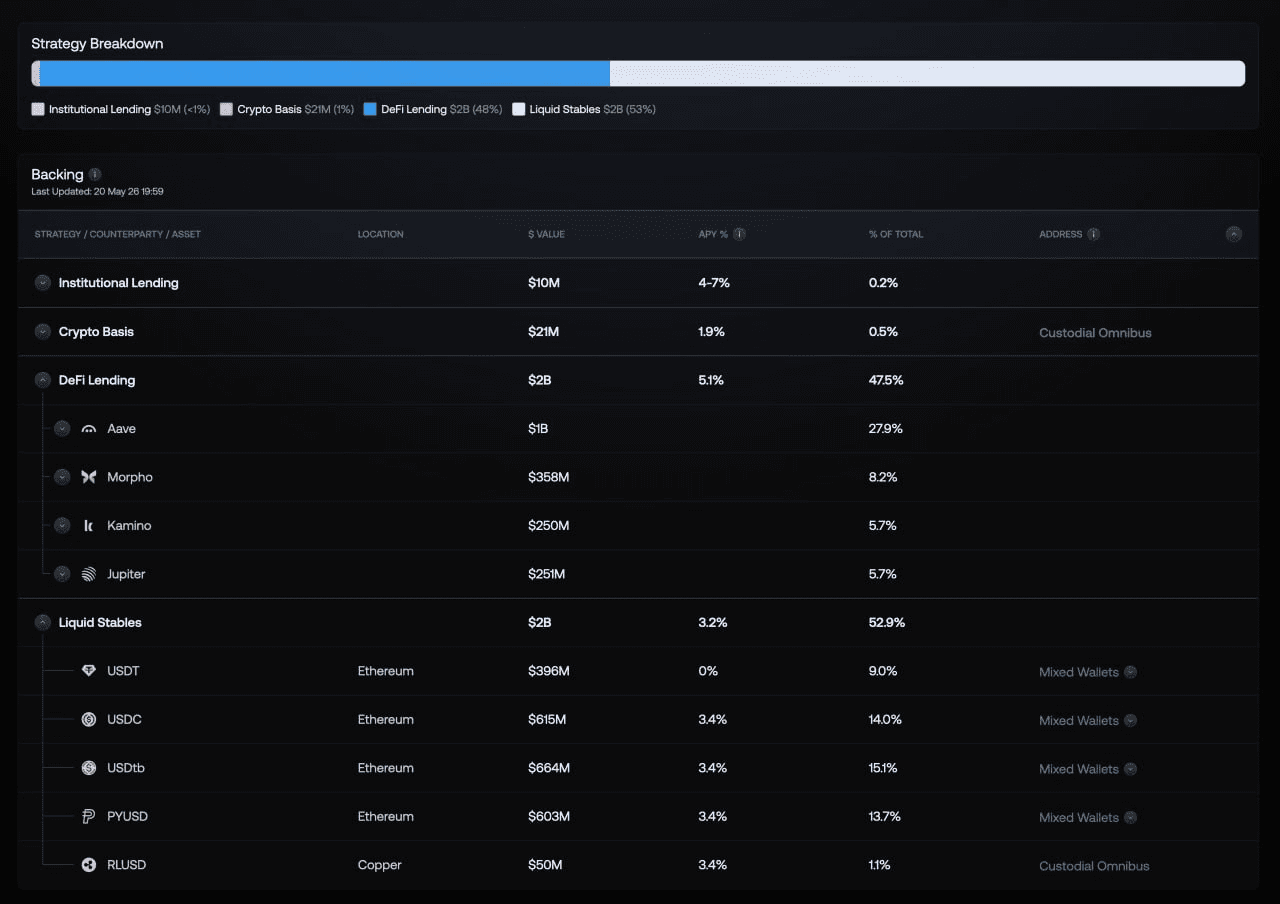
Task: Click the 'Copper' location in RLUSD row
Action: click(380, 865)
